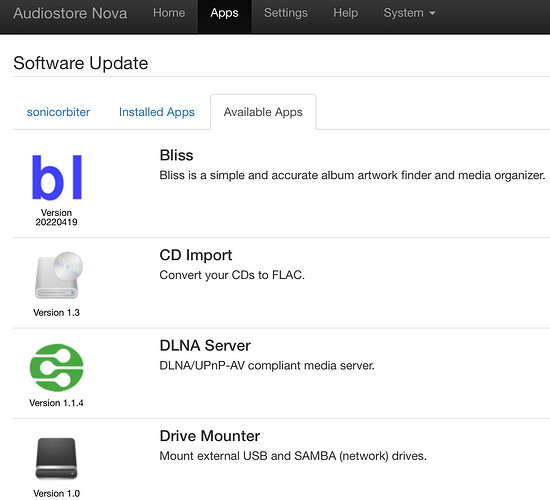Click the Version 1.0 label
The width and height of the screenshot is (550, 500).
(56, 493)
